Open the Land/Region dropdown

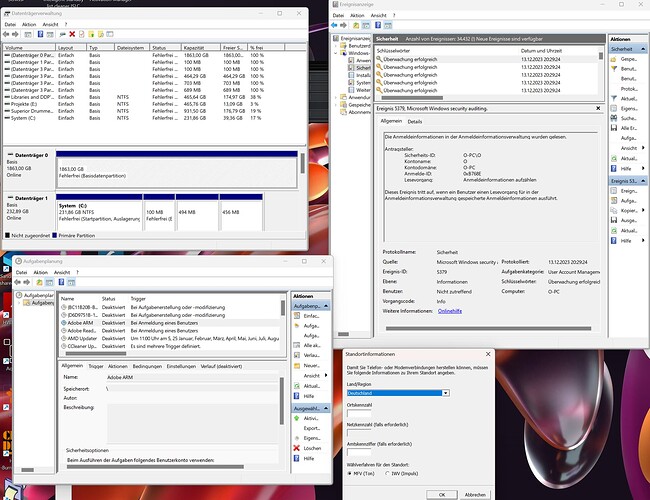tap(445, 393)
